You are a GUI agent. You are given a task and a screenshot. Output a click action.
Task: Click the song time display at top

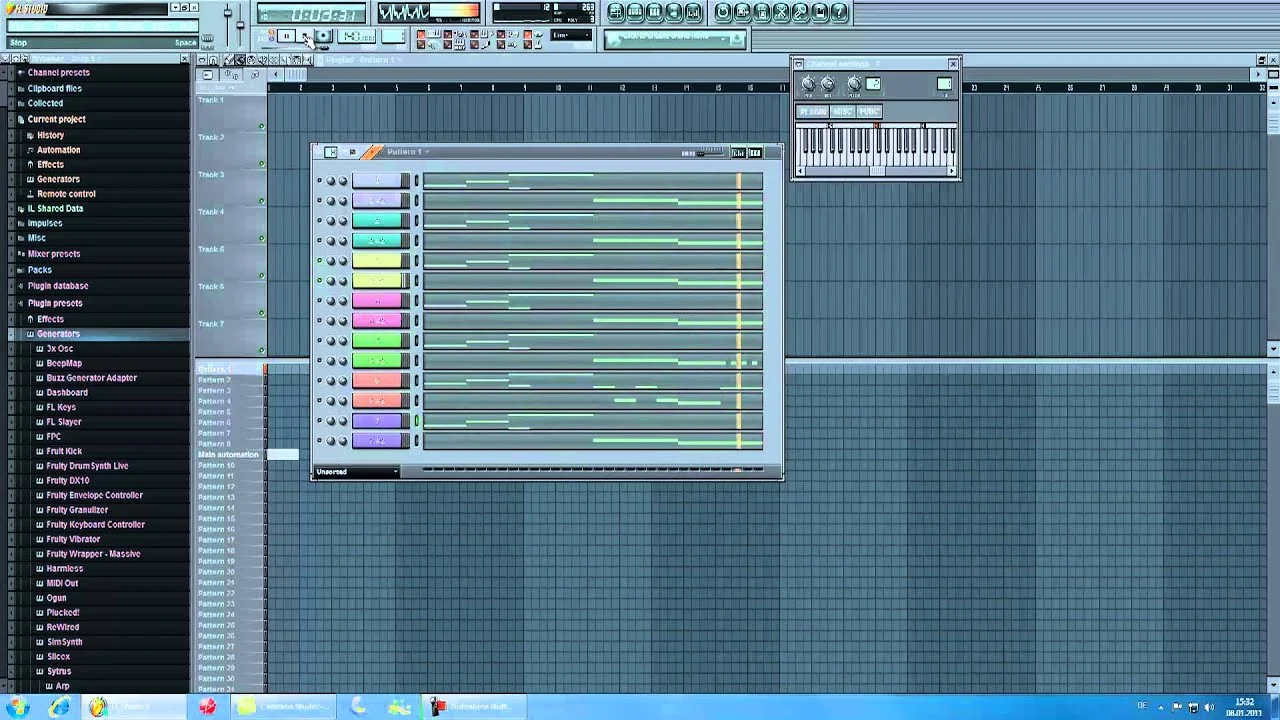(x=311, y=14)
